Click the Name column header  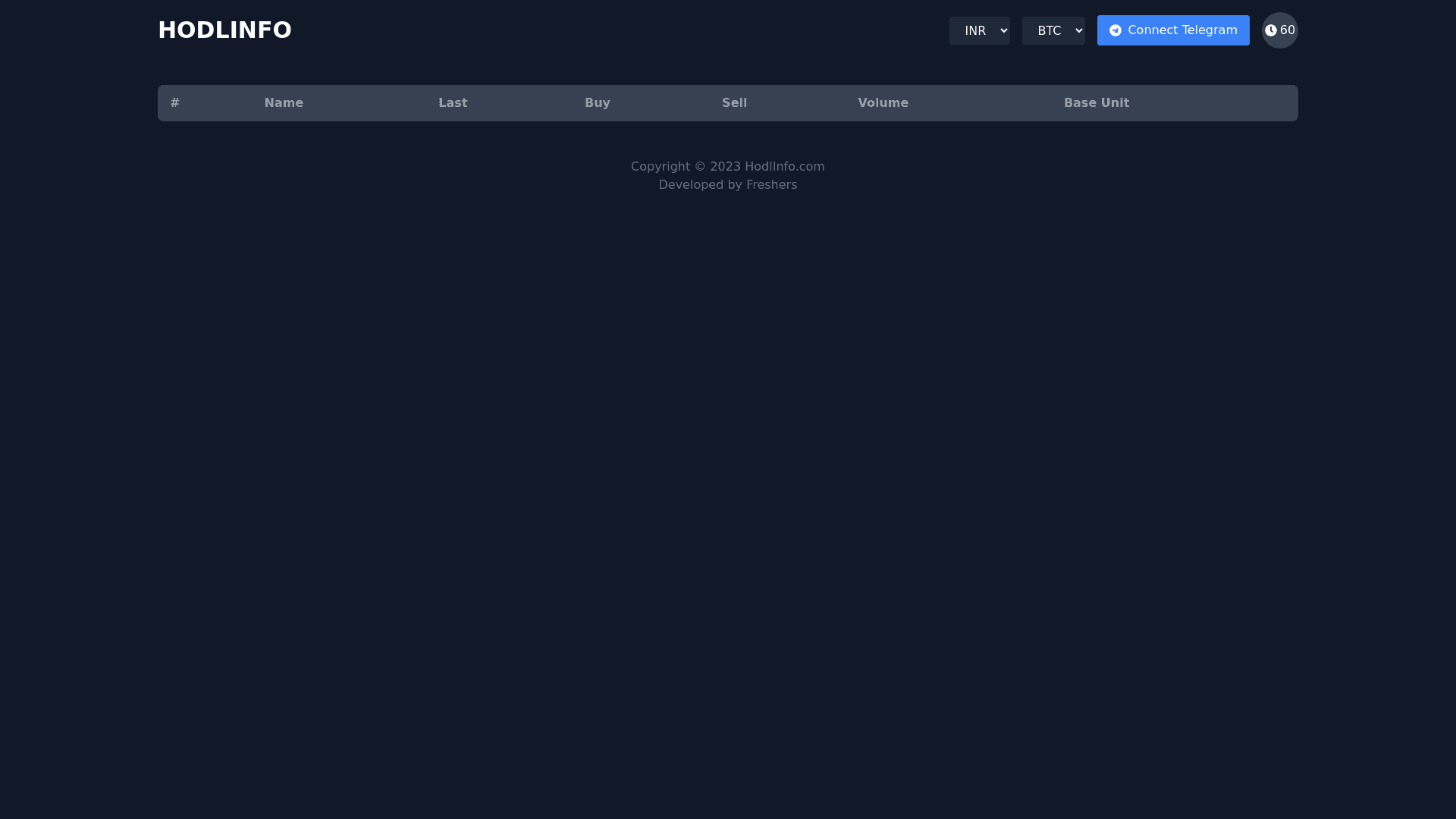pos(284,103)
